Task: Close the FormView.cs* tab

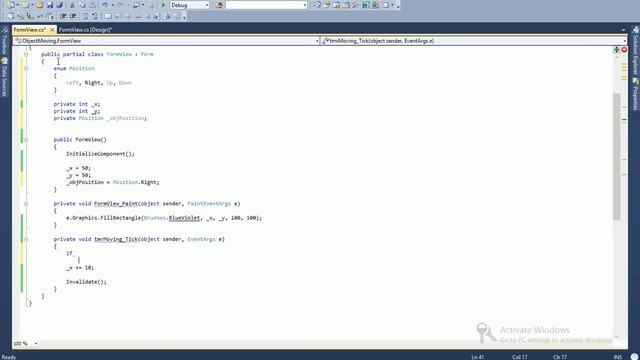Action: click(x=52, y=30)
